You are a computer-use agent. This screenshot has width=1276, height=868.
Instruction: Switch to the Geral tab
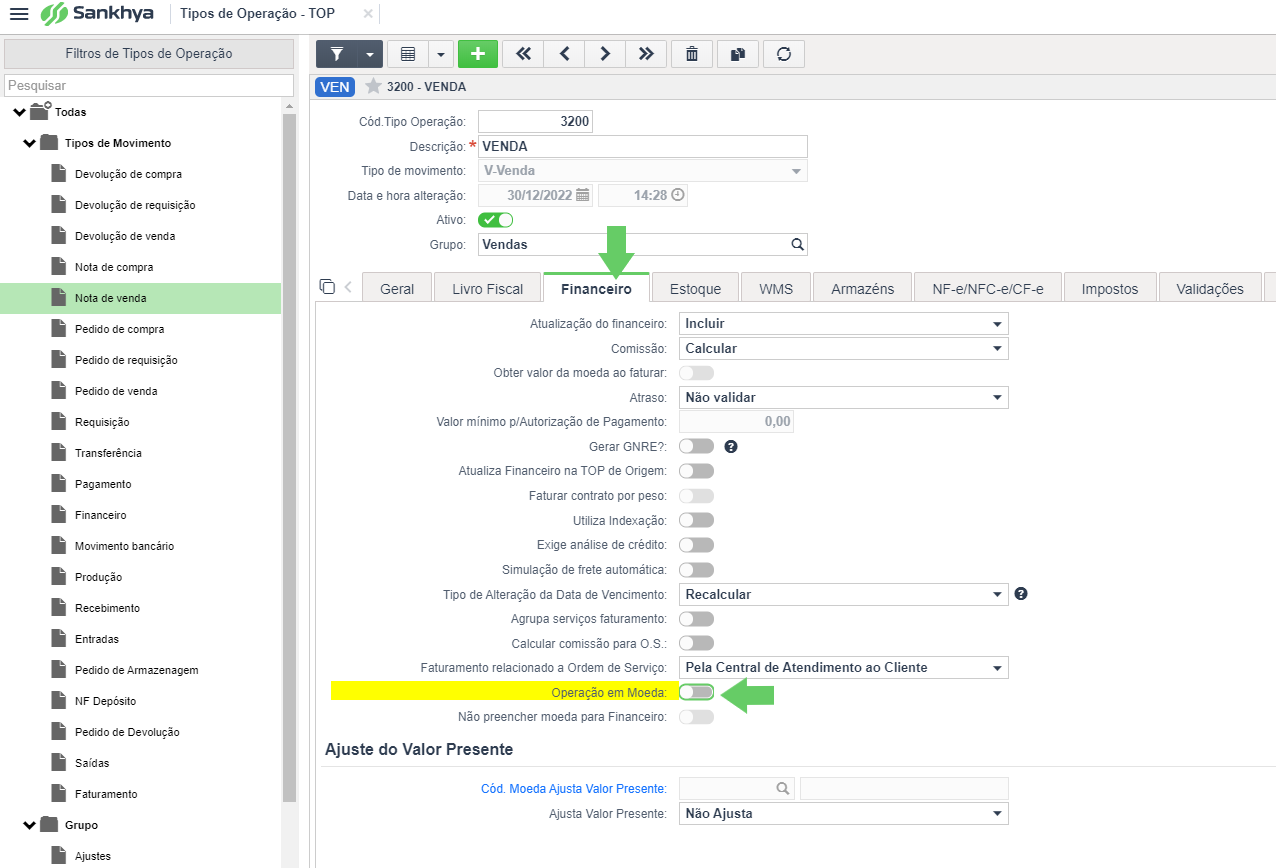397,288
